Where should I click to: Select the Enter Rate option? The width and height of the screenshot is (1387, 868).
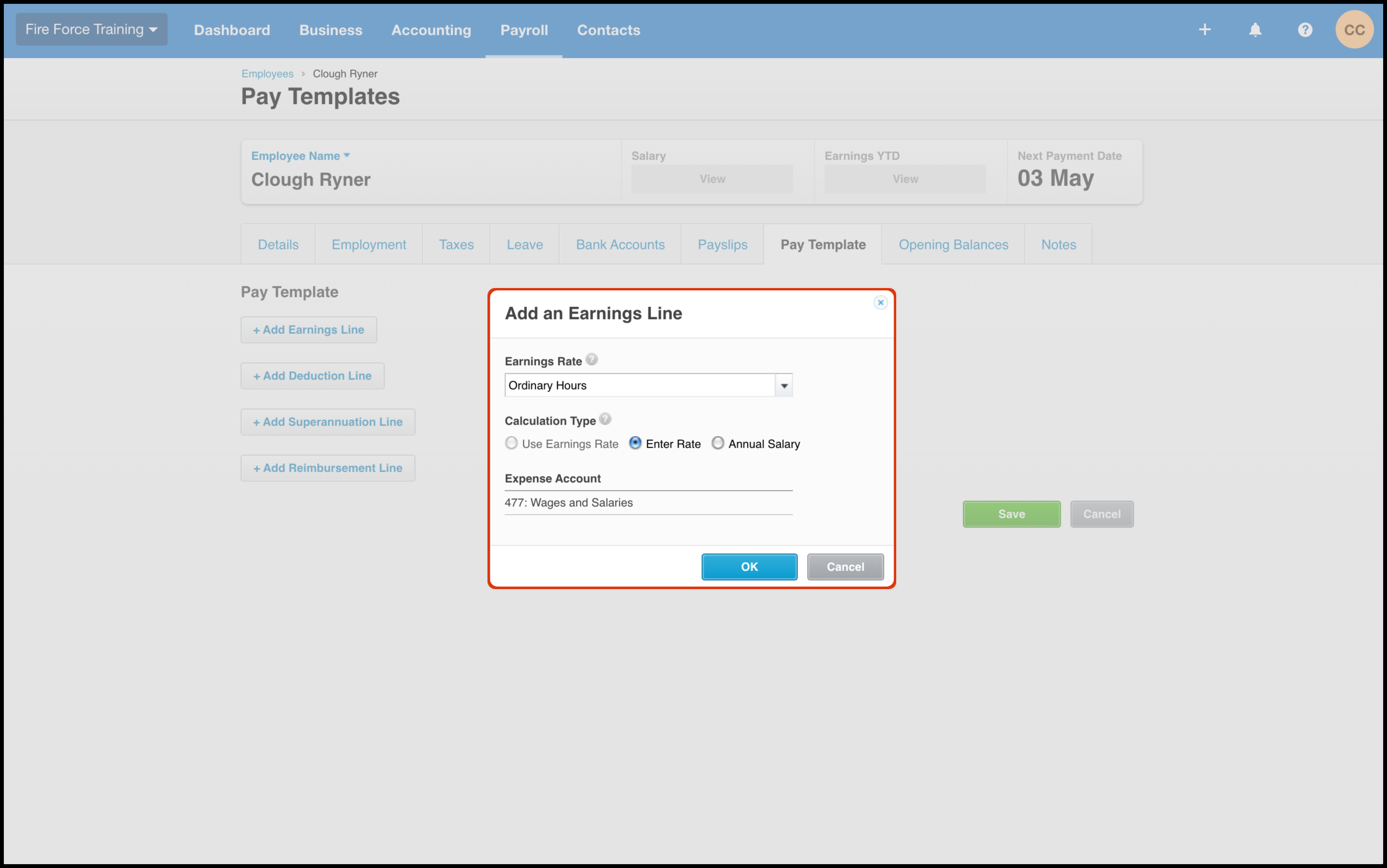635,443
